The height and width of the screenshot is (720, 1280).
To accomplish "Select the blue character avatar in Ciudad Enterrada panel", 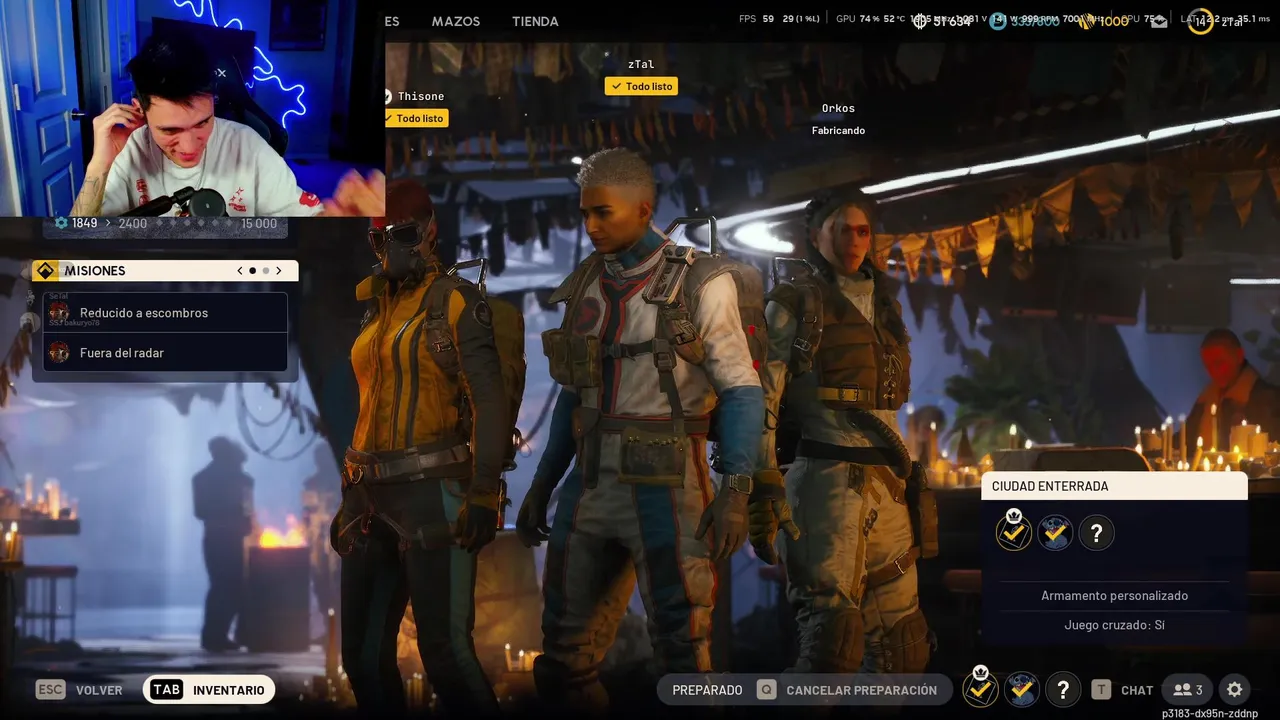I will pos(1055,533).
